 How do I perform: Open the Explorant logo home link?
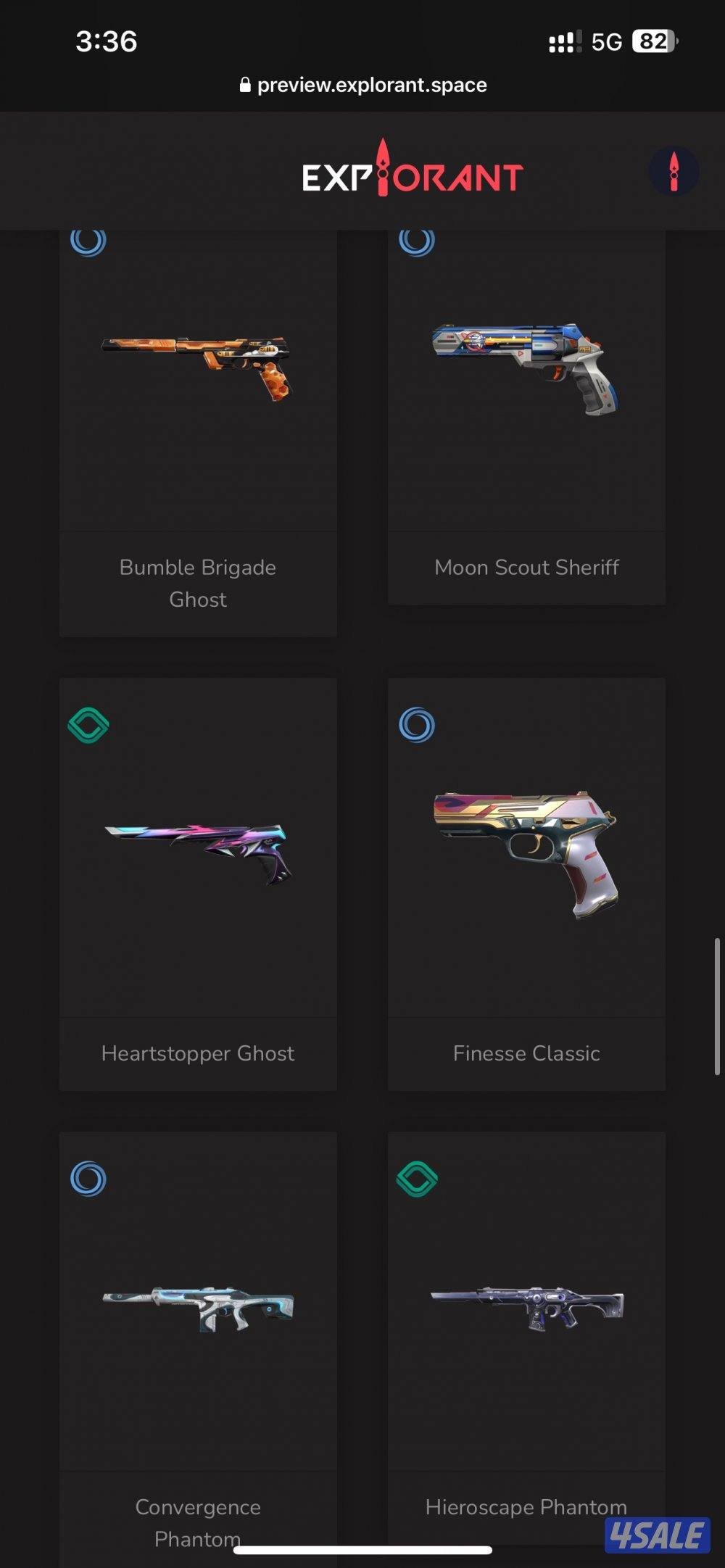[x=413, y=171]
